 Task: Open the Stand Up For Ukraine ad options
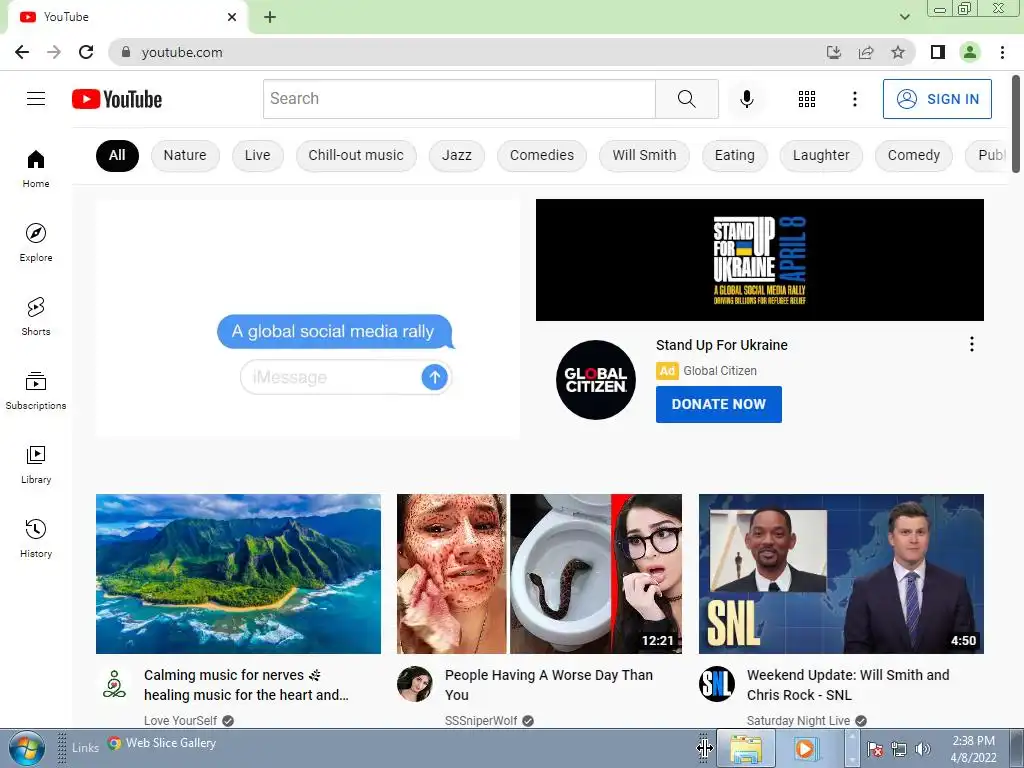[972, 344]
